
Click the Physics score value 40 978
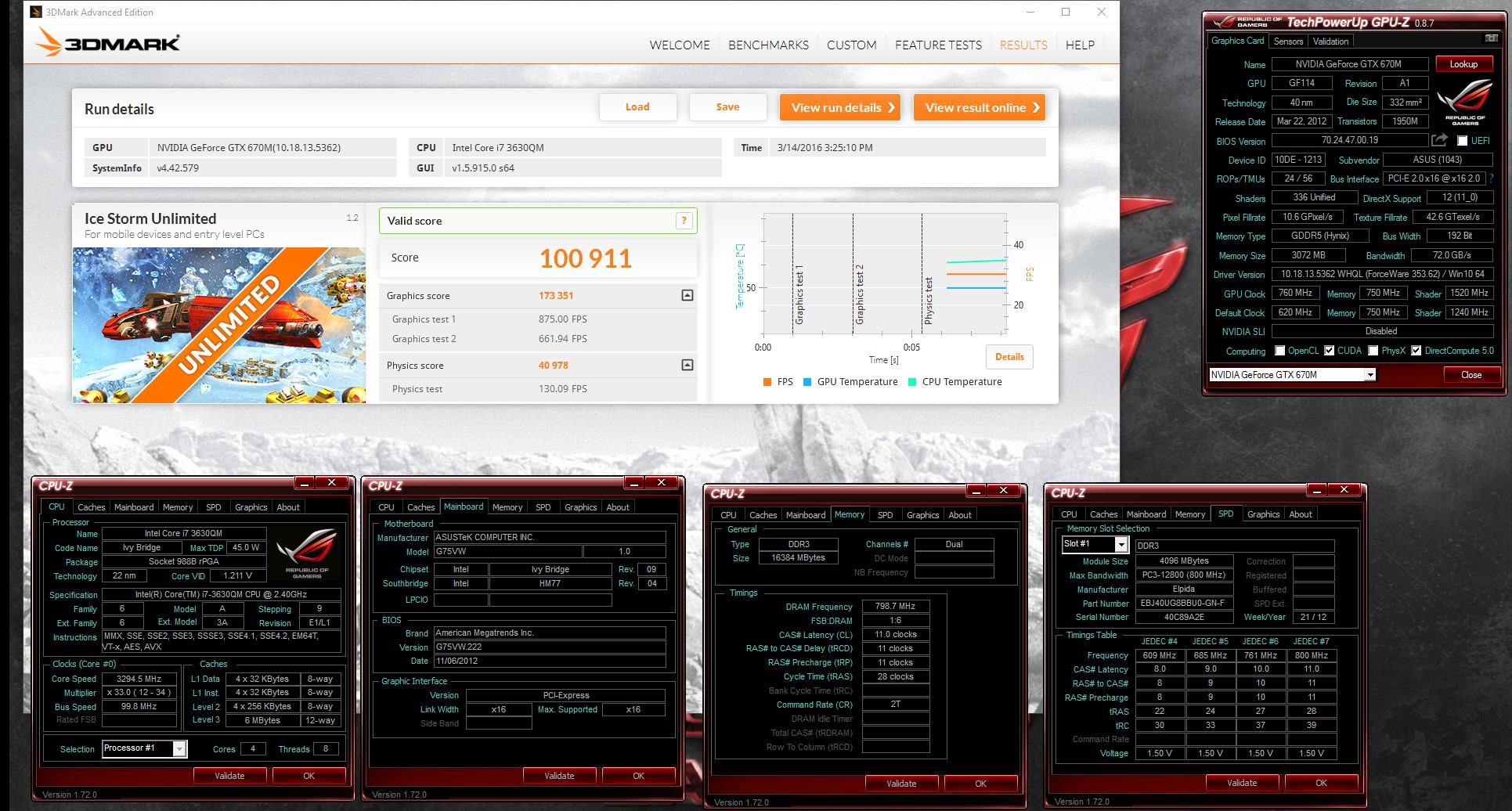[553, 366]
